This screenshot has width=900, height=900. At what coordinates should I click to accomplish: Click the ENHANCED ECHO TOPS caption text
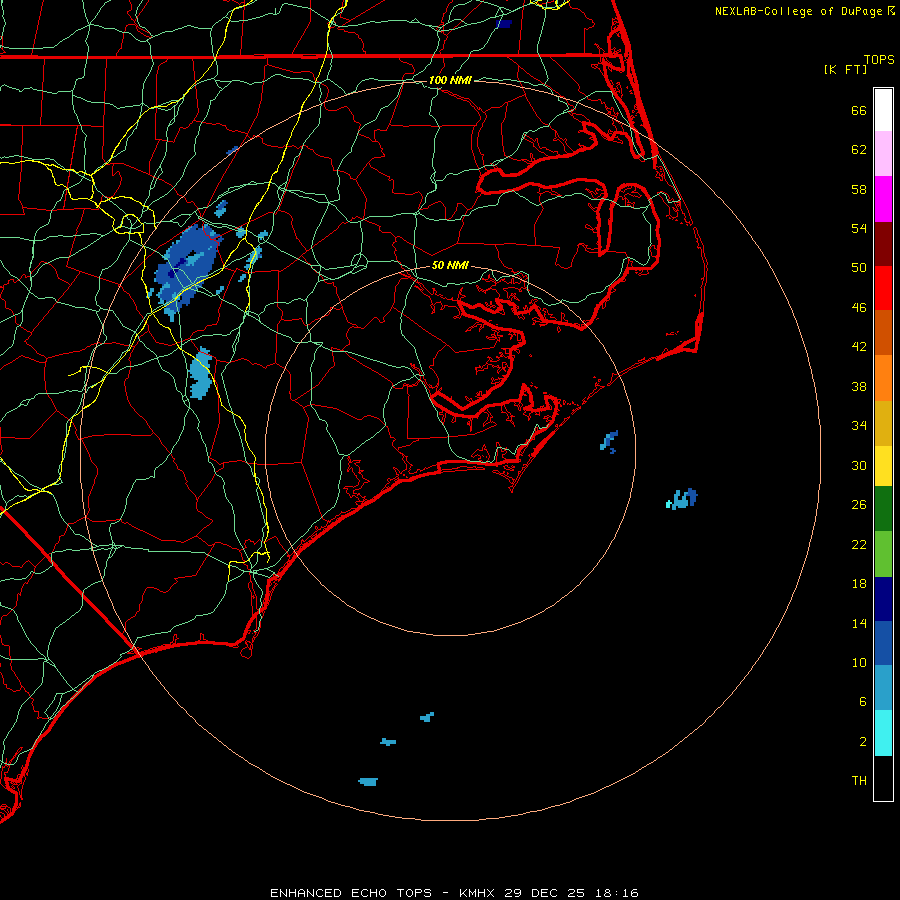pos(351,893)
